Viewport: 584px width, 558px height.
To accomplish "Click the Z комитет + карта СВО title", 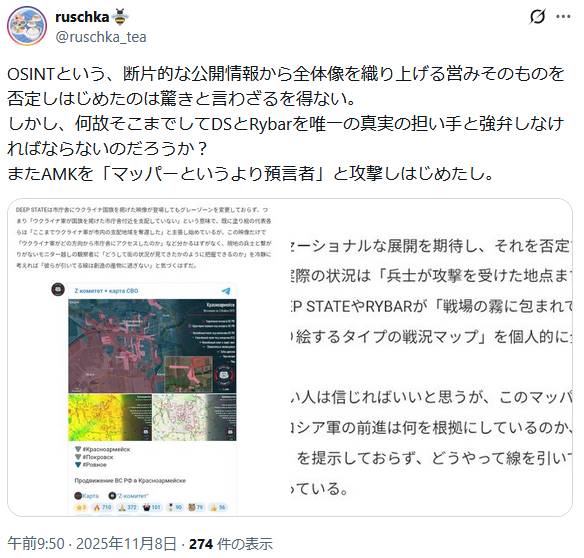I will pos(106,291).
